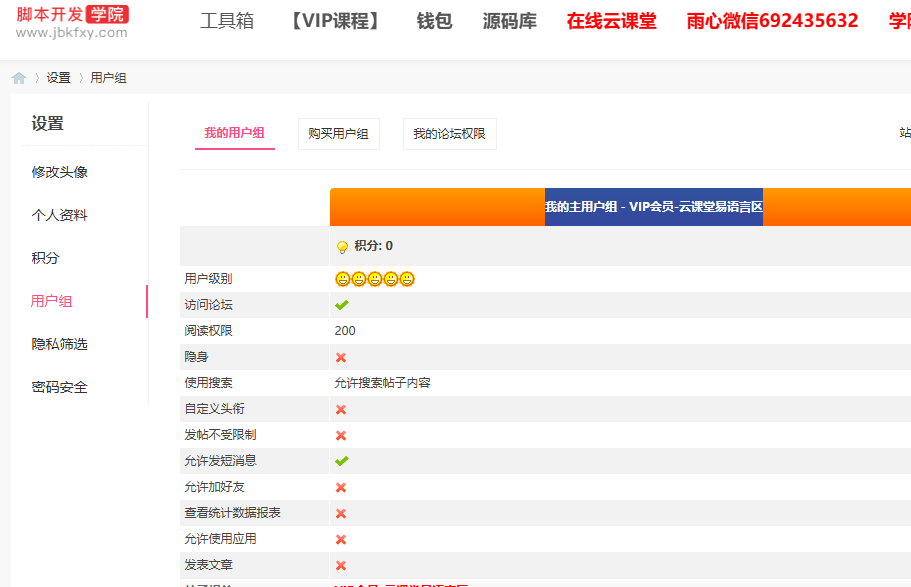
Task: Click the red cross in 查看统计数据报表 row
Action: coord(341,514)
